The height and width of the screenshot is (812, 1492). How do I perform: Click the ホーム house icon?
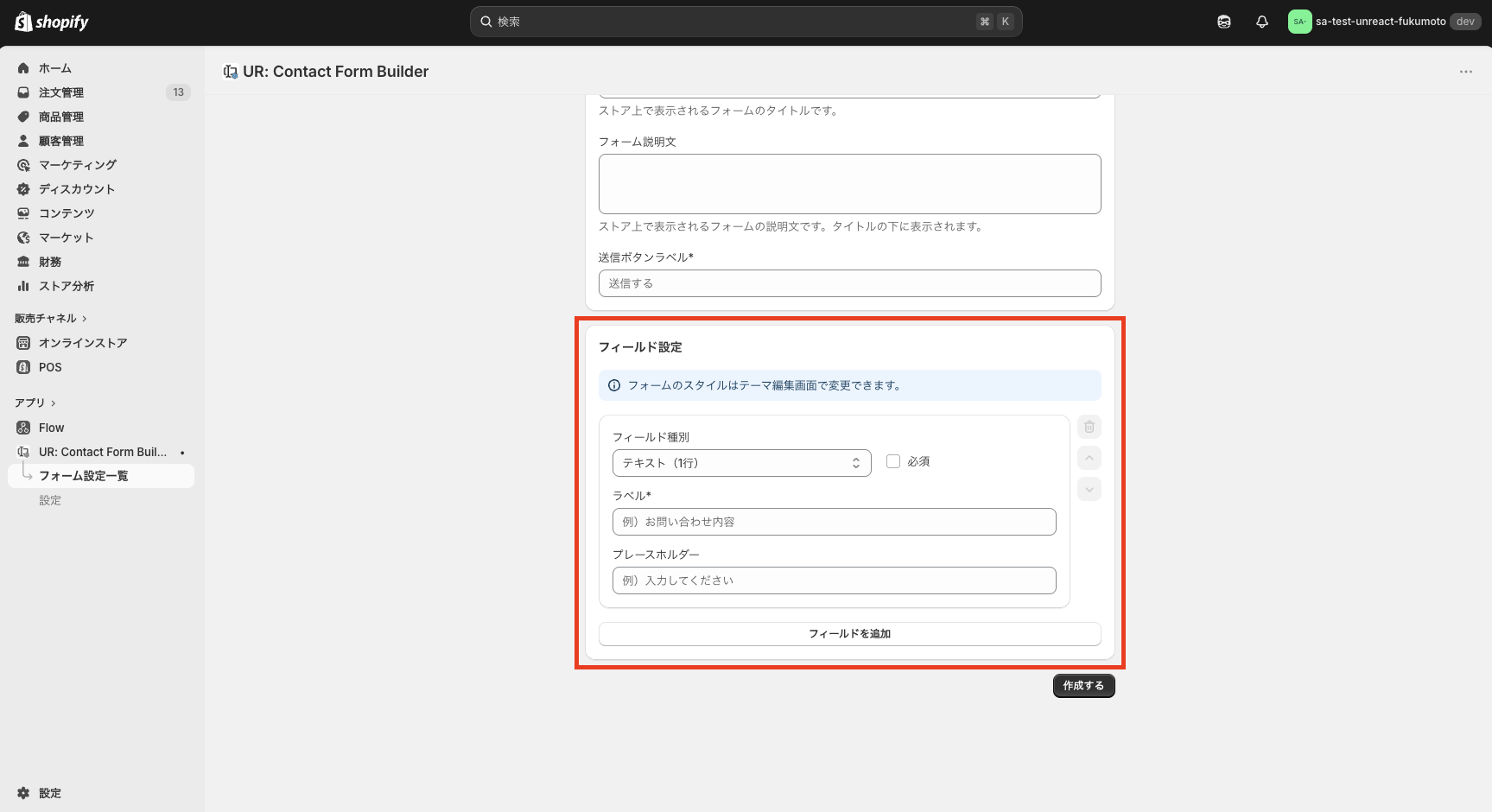pos(23,68)
